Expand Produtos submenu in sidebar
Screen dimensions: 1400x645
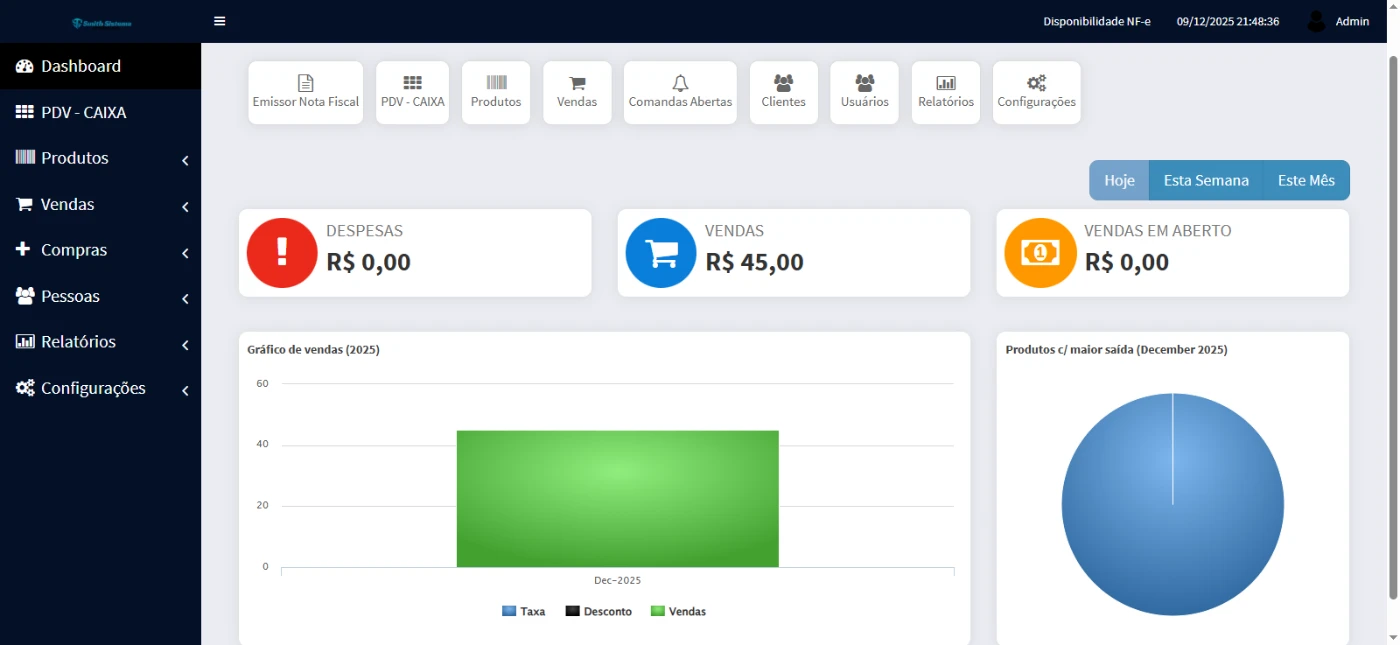100,158
